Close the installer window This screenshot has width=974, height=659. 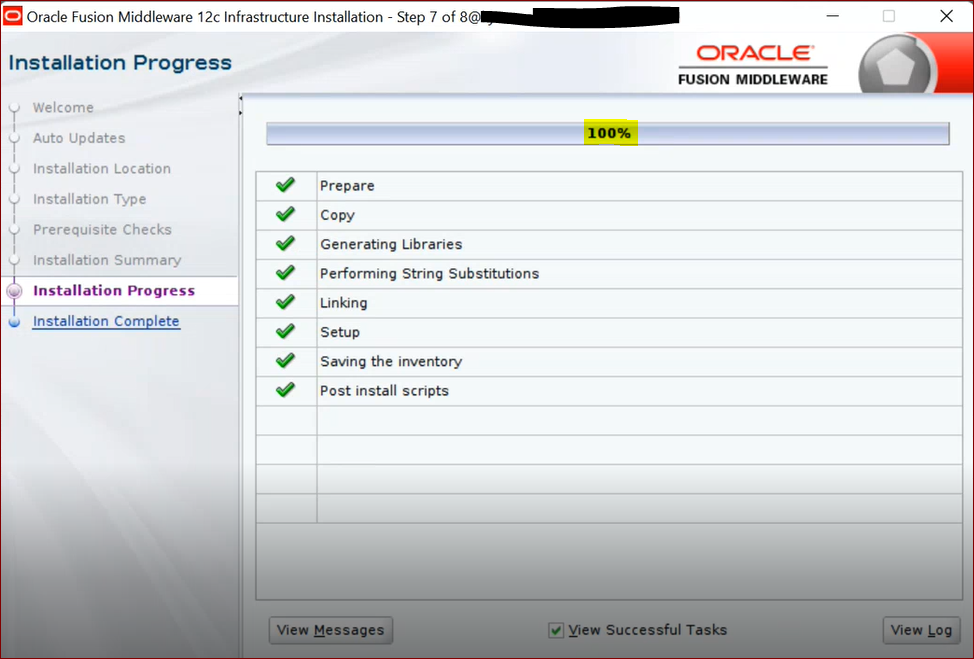(946, 16)
